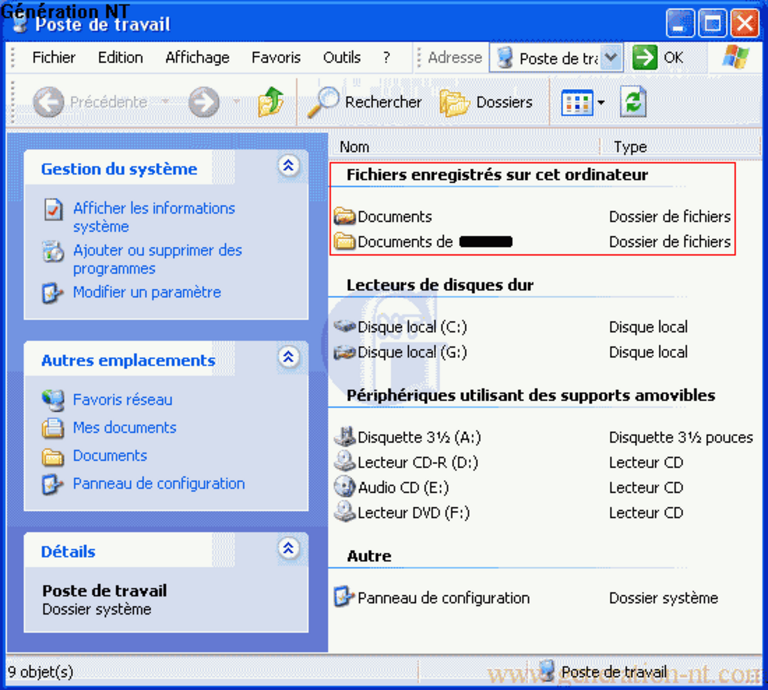Viewport: 768px width, 690px height.
Task: Click the 'Lecteurs de disques dur' group heading
Action: 440,285
